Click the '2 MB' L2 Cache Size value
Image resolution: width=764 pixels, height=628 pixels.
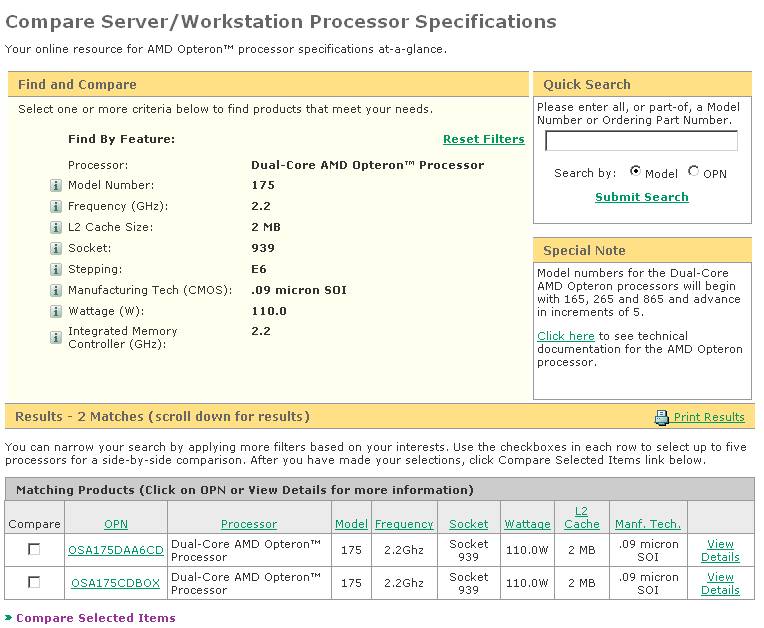click(266, 228)
